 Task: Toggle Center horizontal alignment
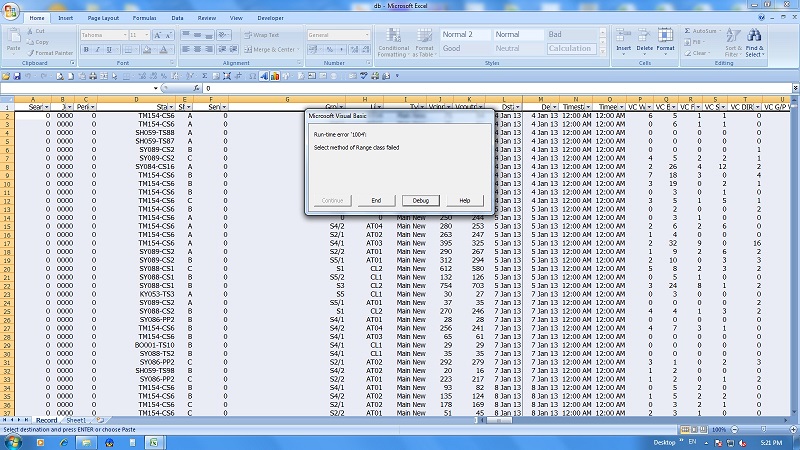(x=197, y=49)
